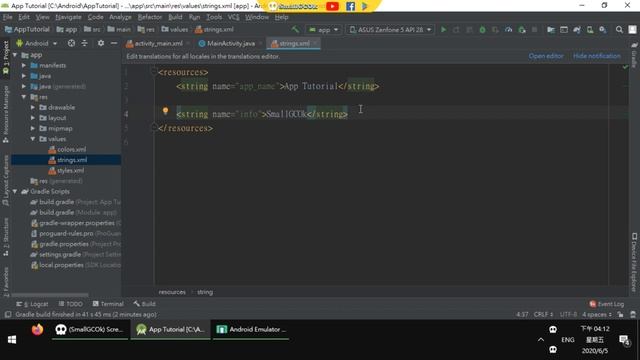640x360 pixels.
Task: Collapse the app module tree node
Action: click(x=15, y=55)
